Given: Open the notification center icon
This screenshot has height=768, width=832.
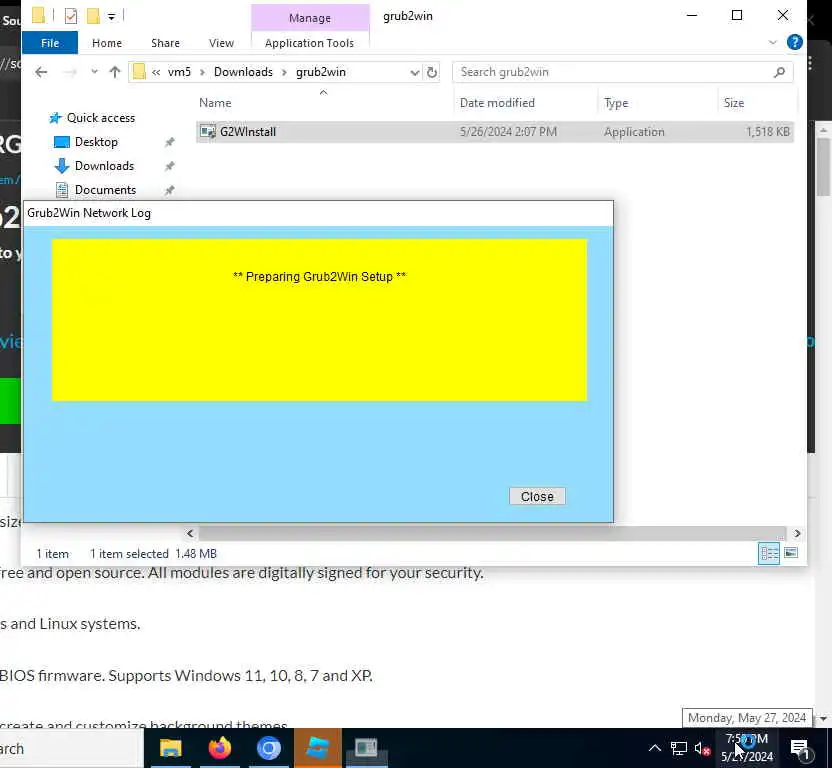Looking at the screenshot, I should coord(800,748).
